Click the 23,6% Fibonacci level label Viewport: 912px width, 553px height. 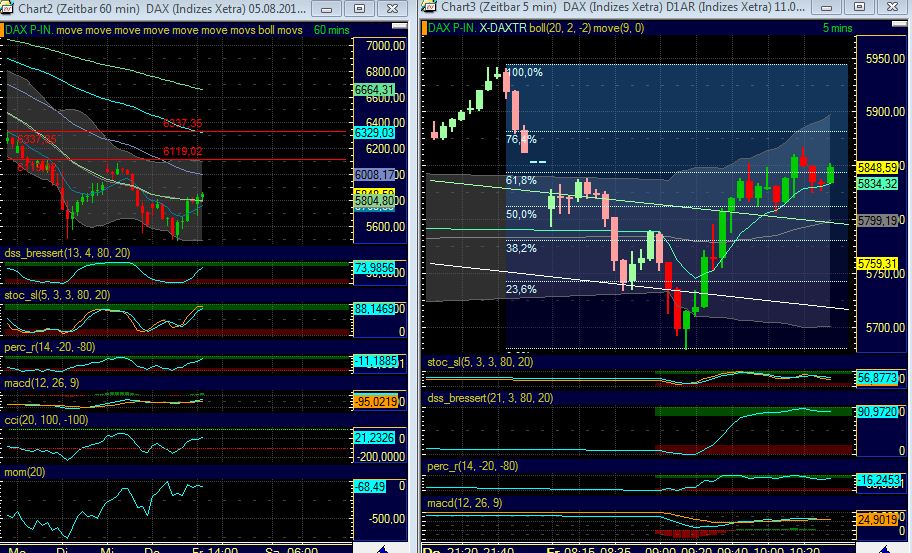521,289
